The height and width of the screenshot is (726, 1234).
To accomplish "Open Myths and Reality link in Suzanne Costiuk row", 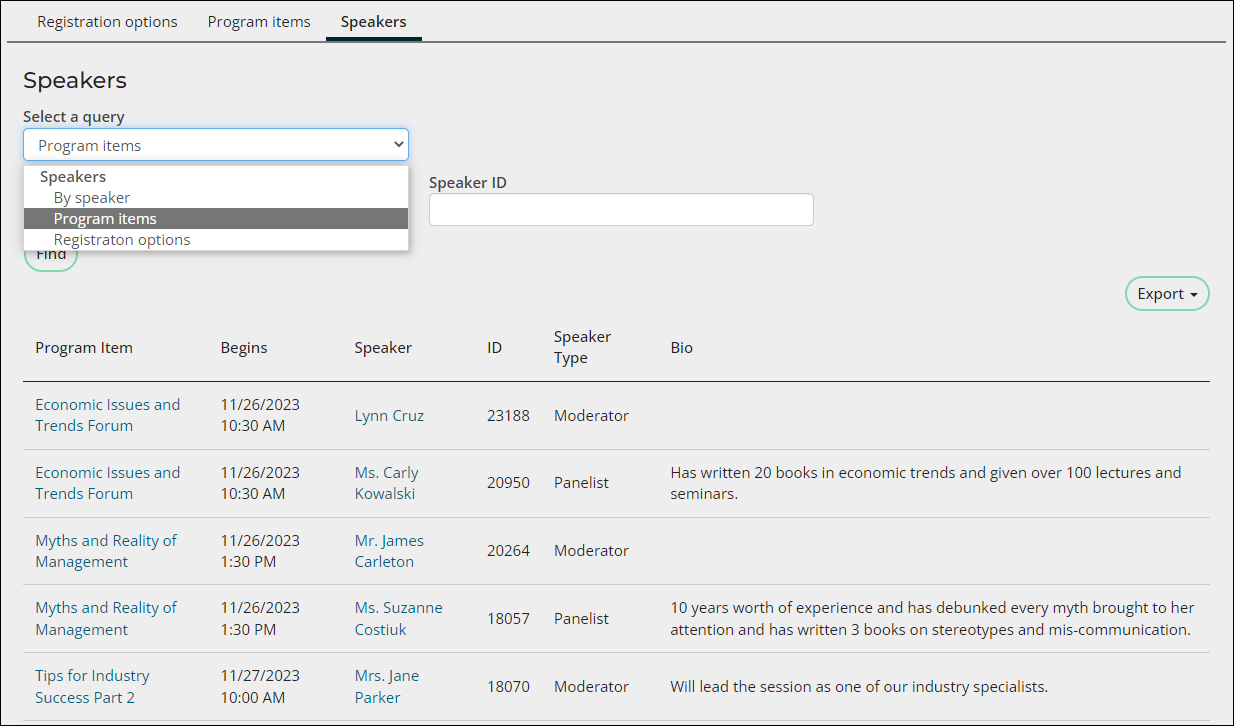I will [106, 618].
